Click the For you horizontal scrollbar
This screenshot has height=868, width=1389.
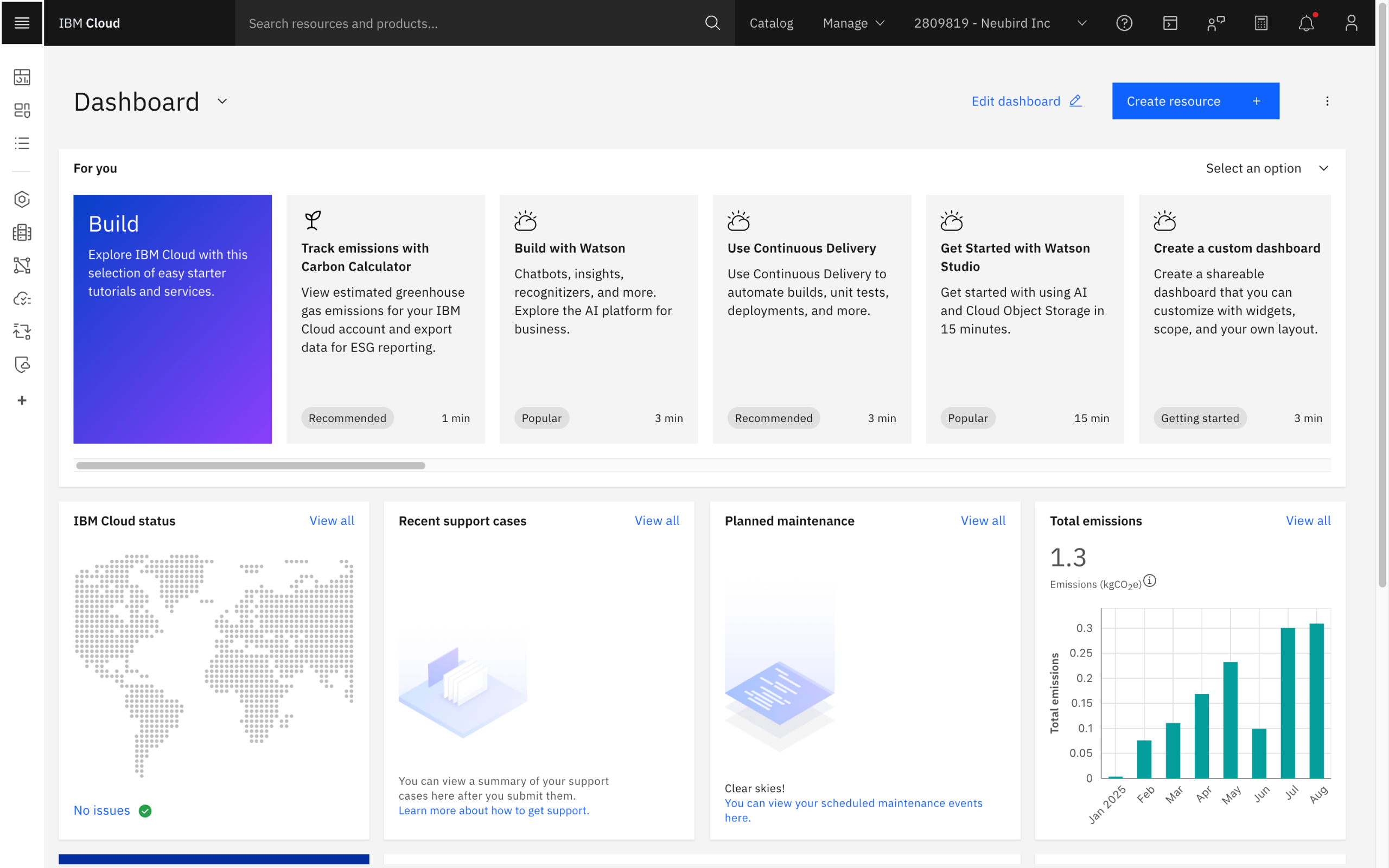point(251,465)
